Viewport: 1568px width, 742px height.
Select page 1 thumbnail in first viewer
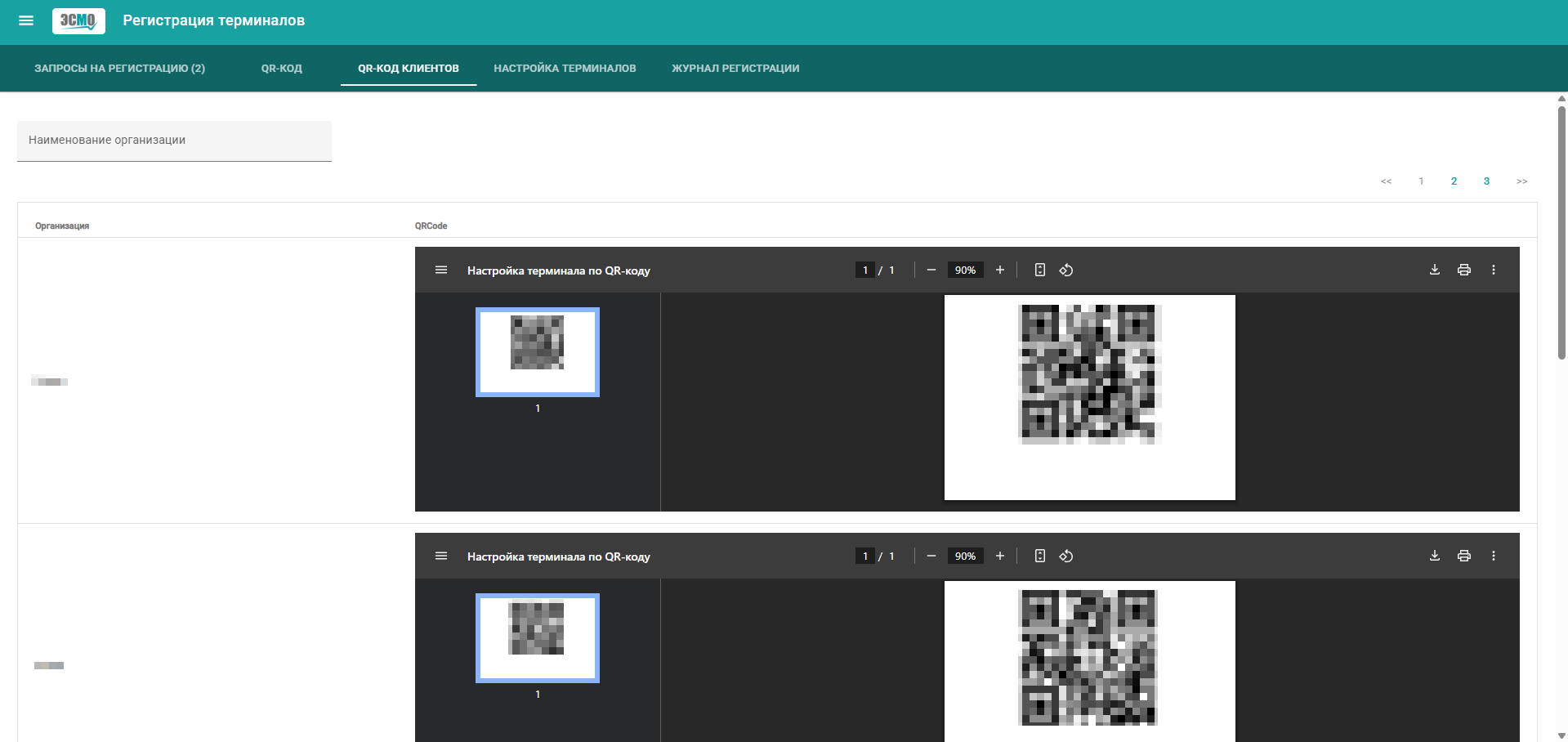[538, 352]
